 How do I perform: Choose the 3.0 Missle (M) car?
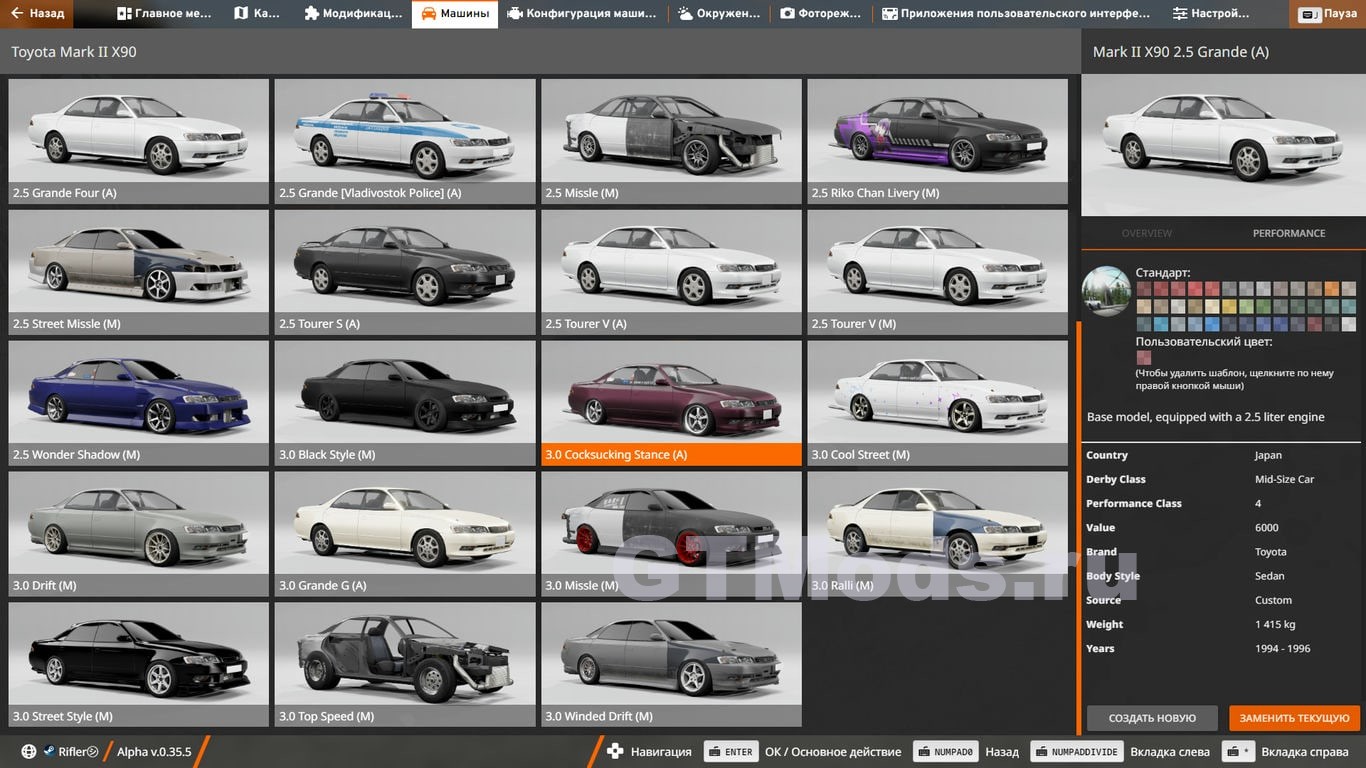pos(671,534)
